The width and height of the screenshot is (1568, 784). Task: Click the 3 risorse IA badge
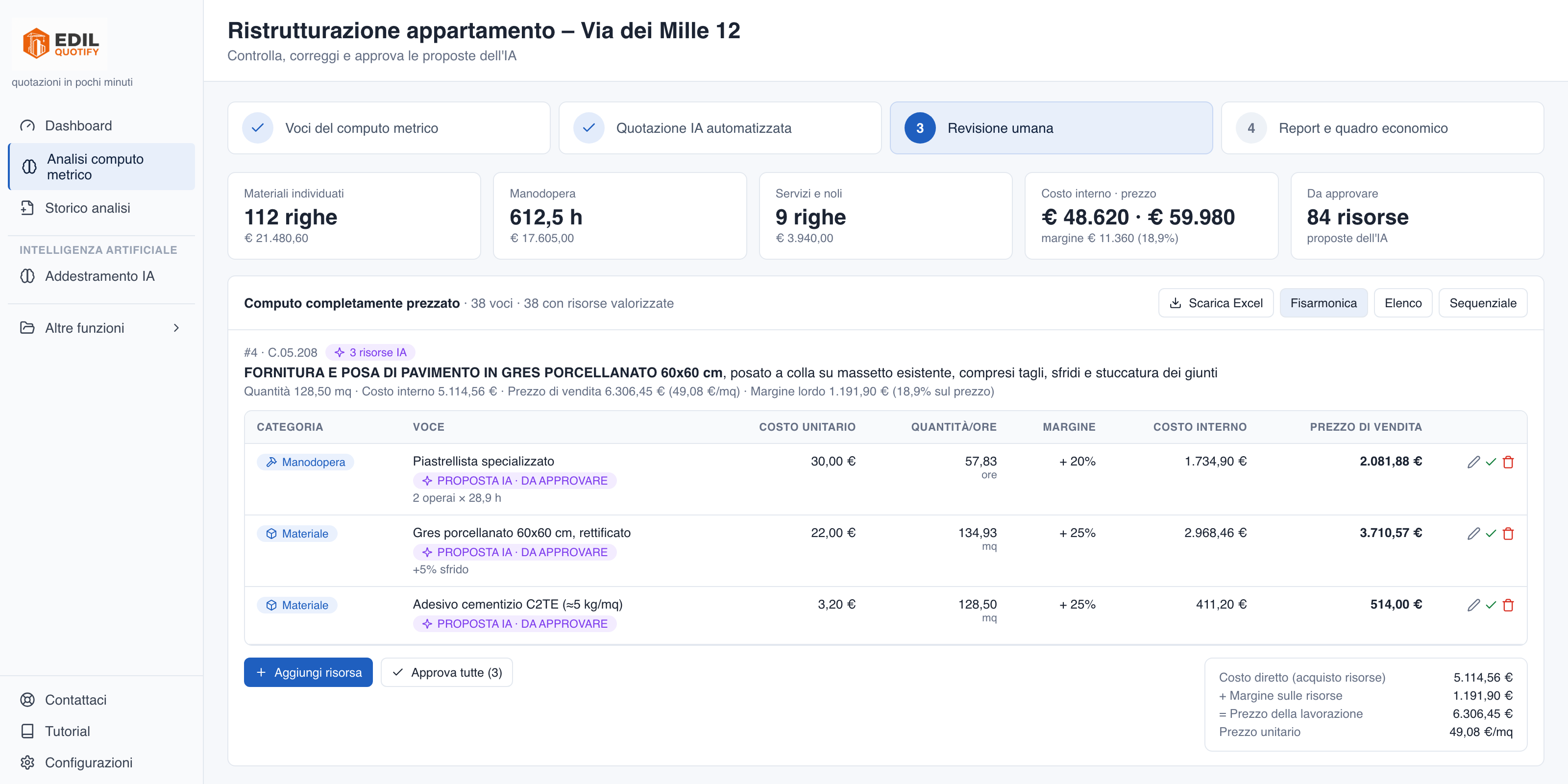(x=370, y=352)
